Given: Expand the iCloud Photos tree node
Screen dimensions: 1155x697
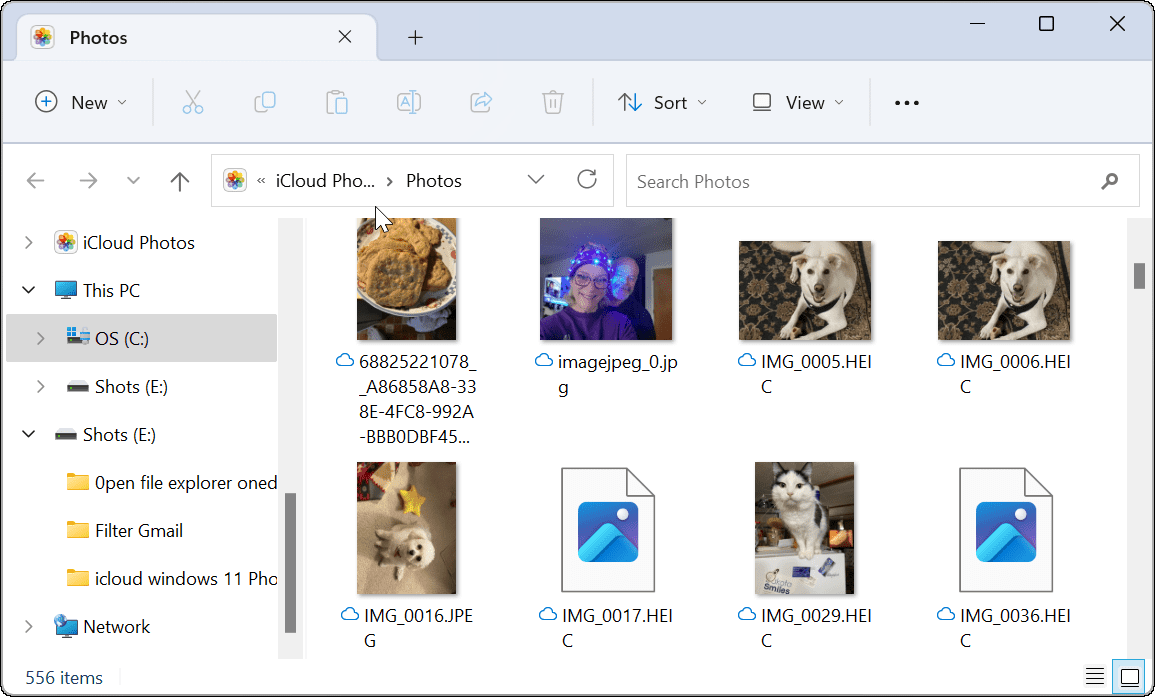Looking at the screenshot, I should [x=29, y=242].
